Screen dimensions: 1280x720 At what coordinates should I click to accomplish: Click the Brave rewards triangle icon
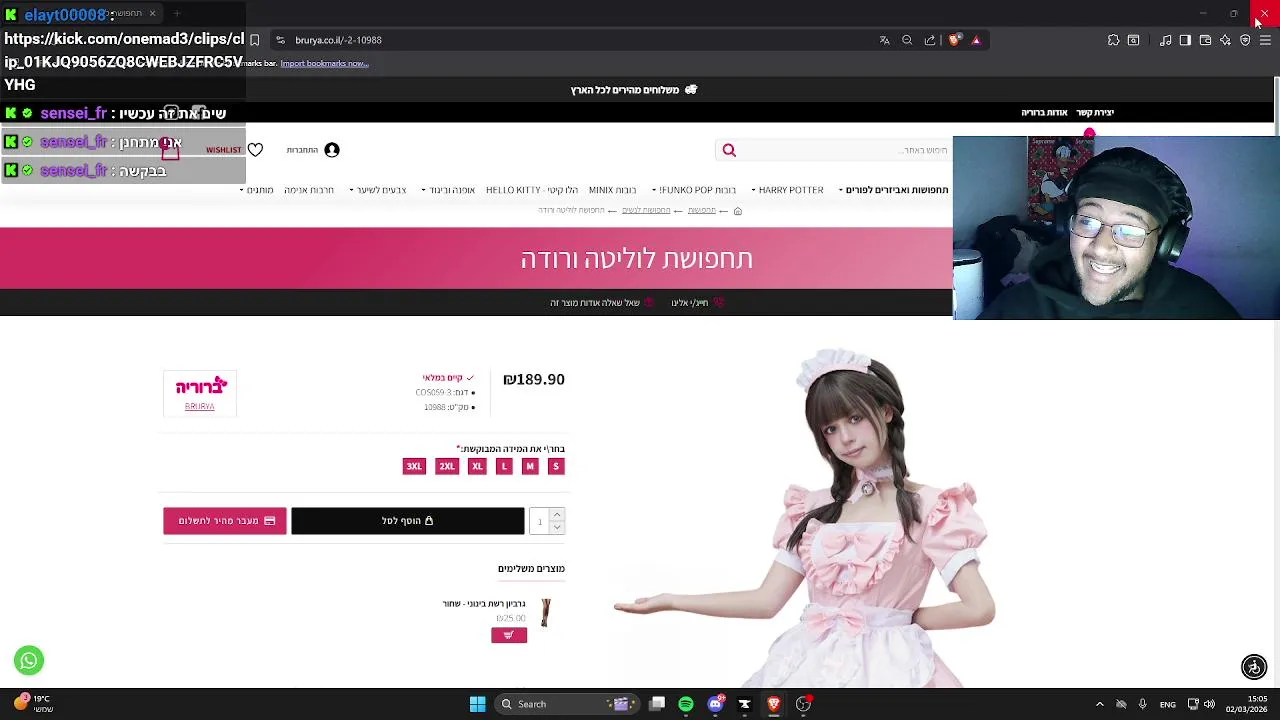click(x=976, y=40)
